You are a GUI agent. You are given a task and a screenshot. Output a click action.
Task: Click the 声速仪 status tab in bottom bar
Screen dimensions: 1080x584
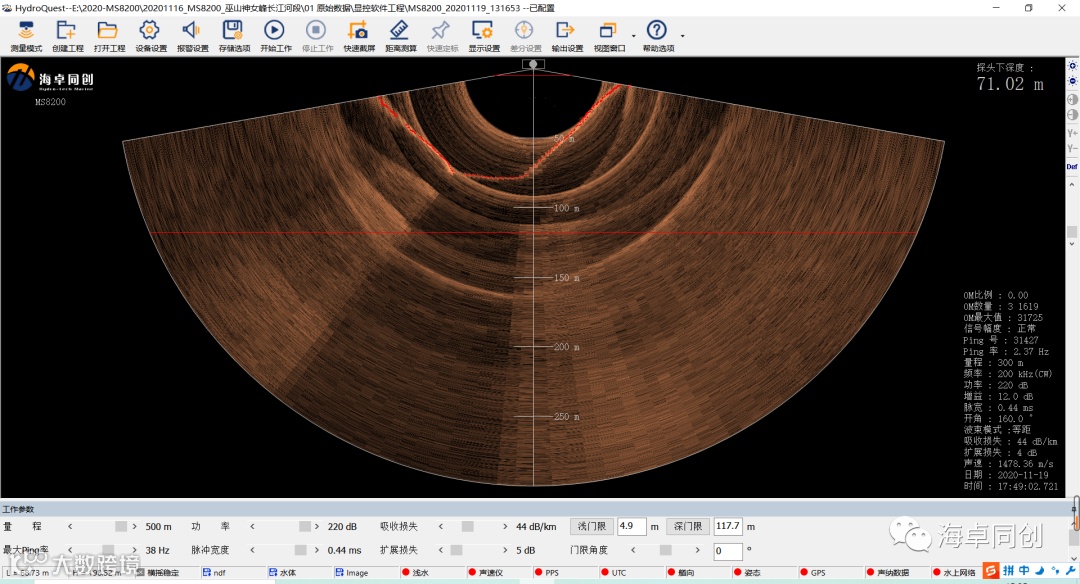[x=490, y=573]
